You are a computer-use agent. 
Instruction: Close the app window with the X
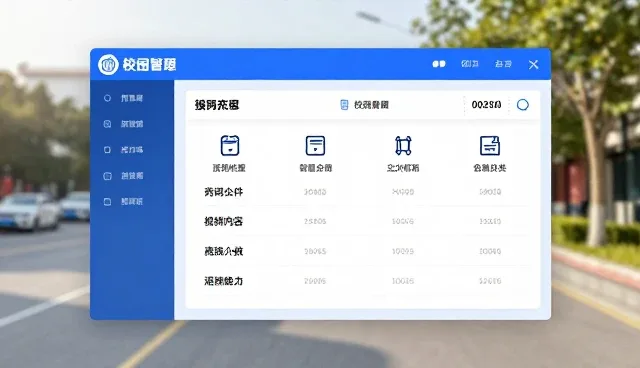tap(533, 64)
